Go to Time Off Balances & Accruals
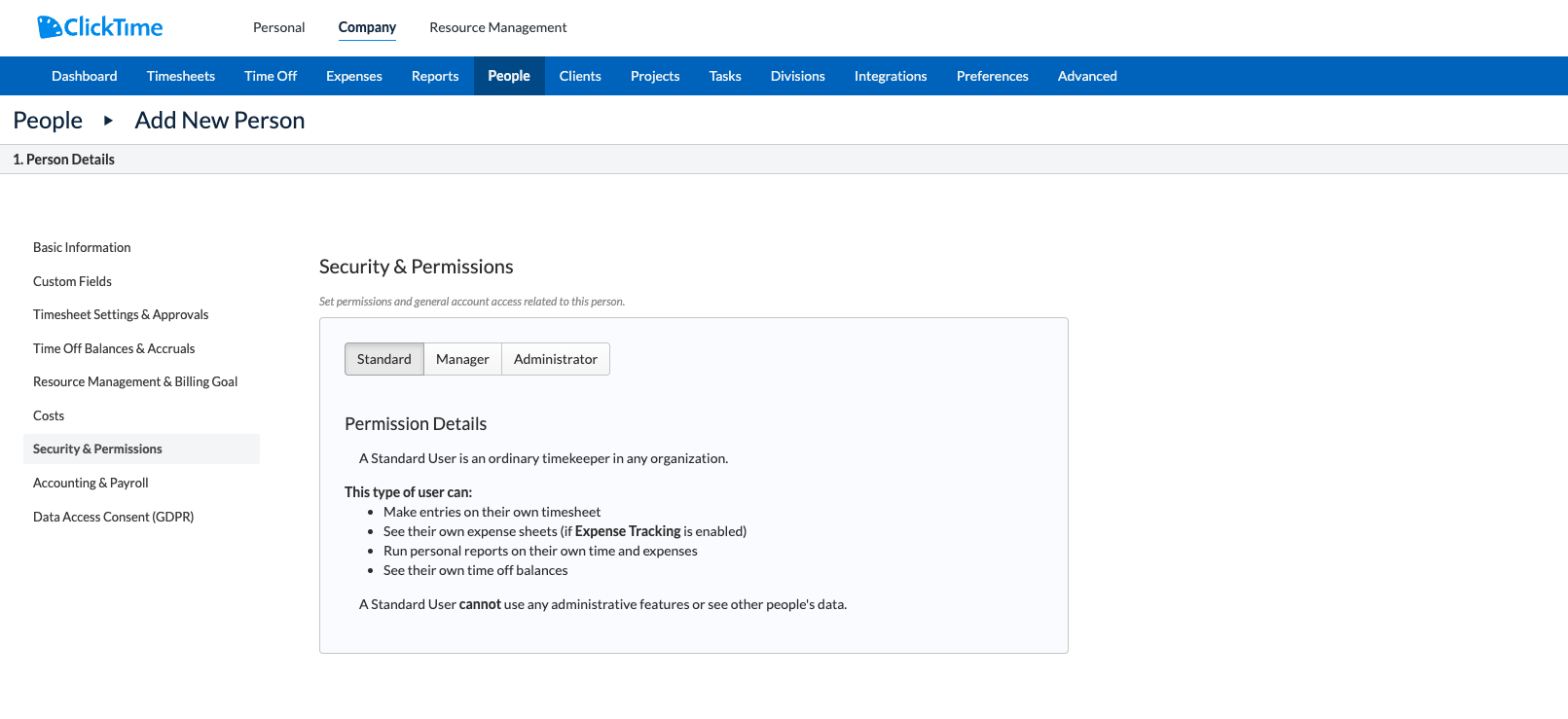Viewport: 1568px width, 719px height. [114, 348]
